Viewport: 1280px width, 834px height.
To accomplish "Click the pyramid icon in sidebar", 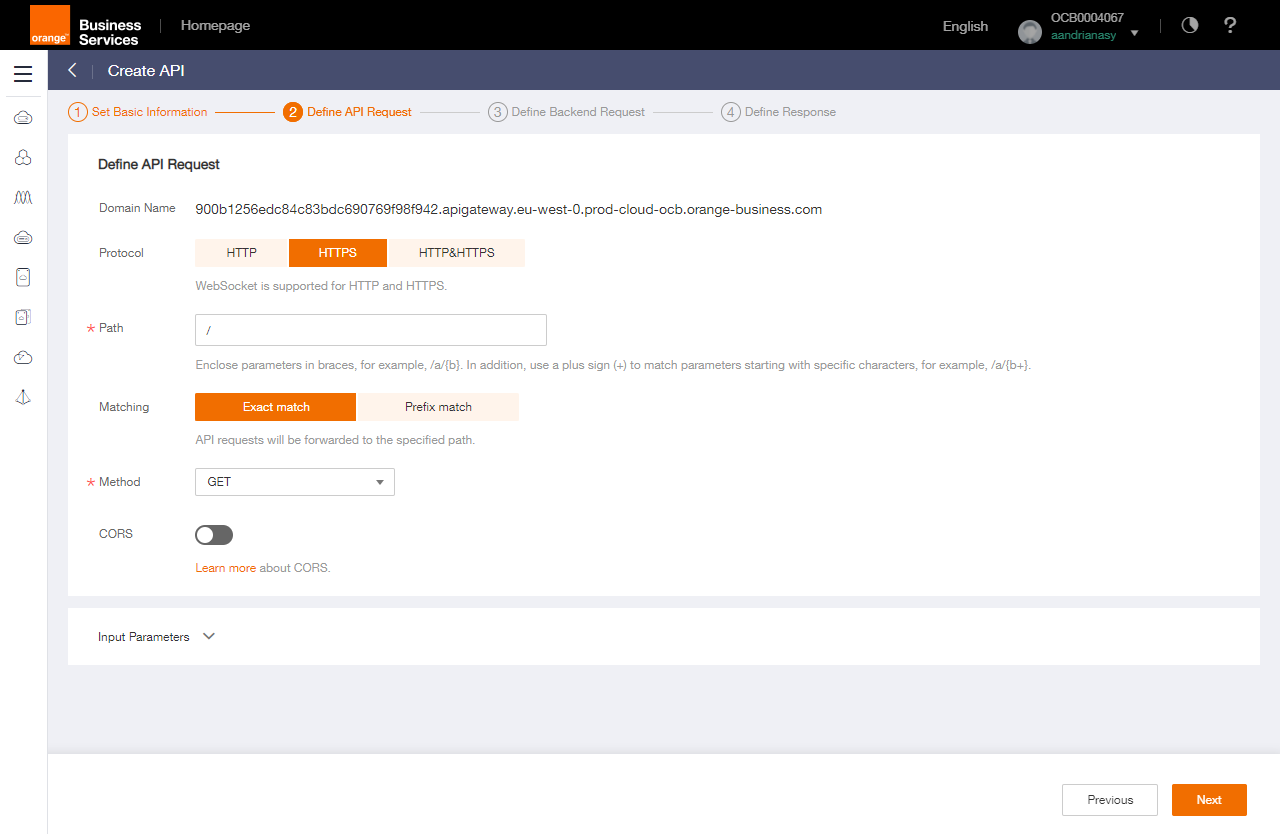I will click(23, 397).
